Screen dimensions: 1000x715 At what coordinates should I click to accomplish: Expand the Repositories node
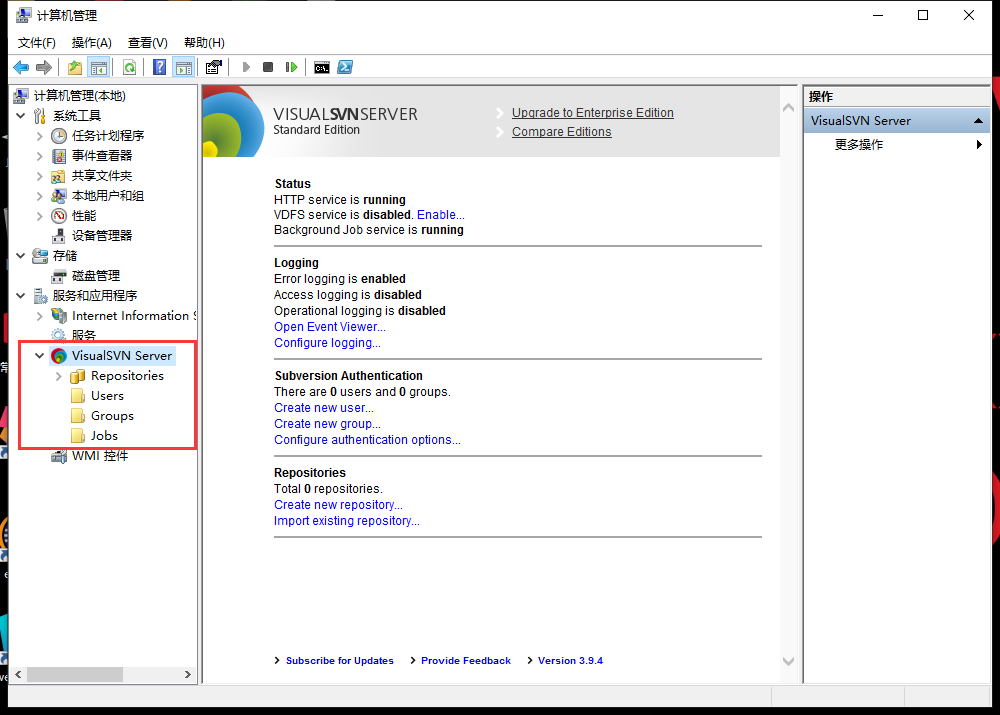pyautogui.click(x=59, y=376)
